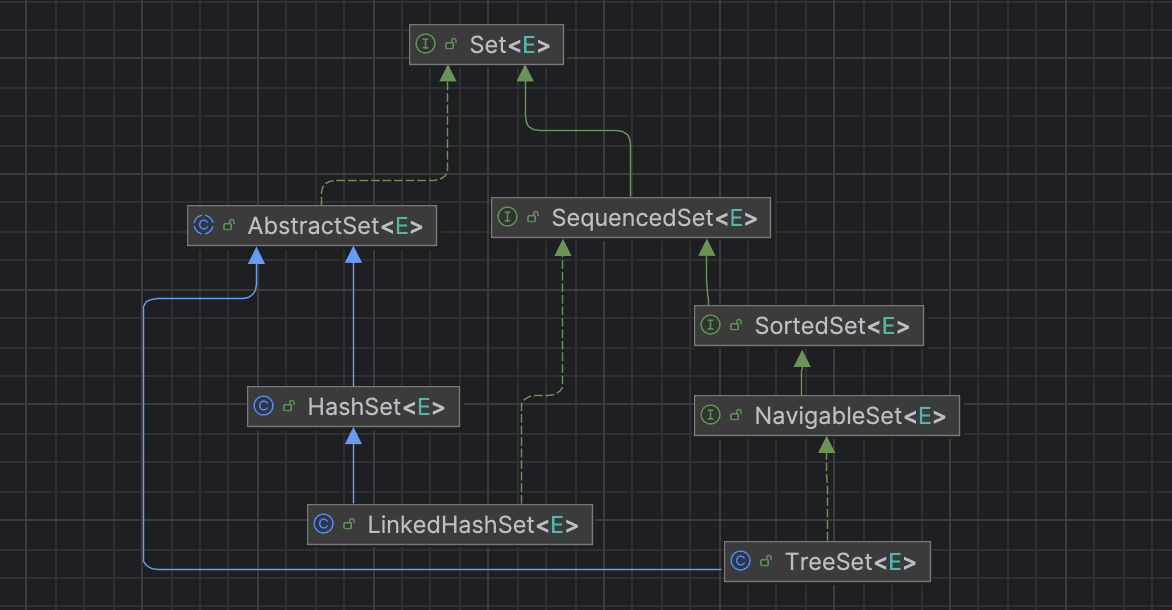Click the interface icon on the Set node
The image size is (1172, 610).
(426, 45)
